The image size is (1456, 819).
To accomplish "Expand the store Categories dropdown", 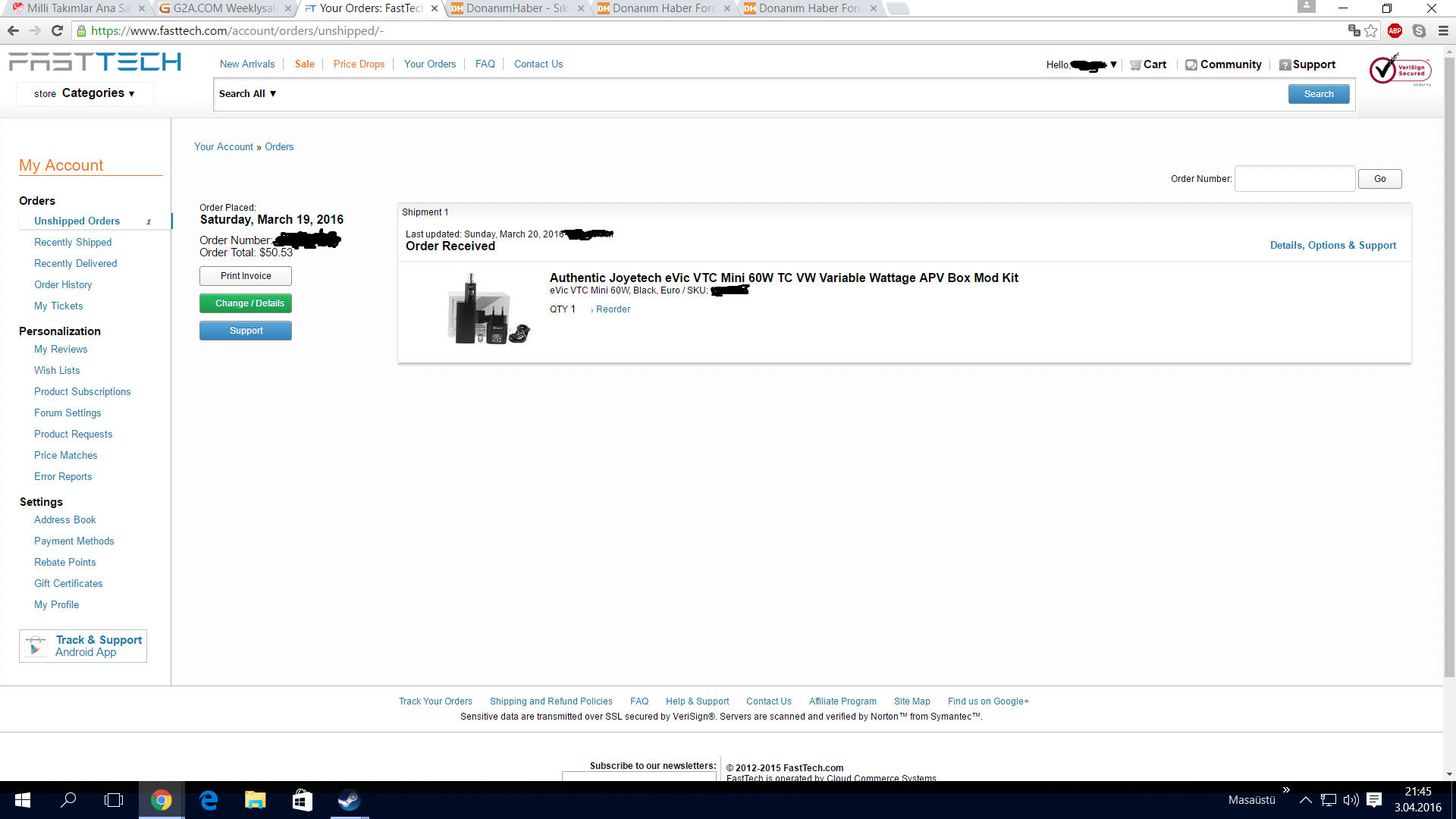I will [x=84, y=93].
